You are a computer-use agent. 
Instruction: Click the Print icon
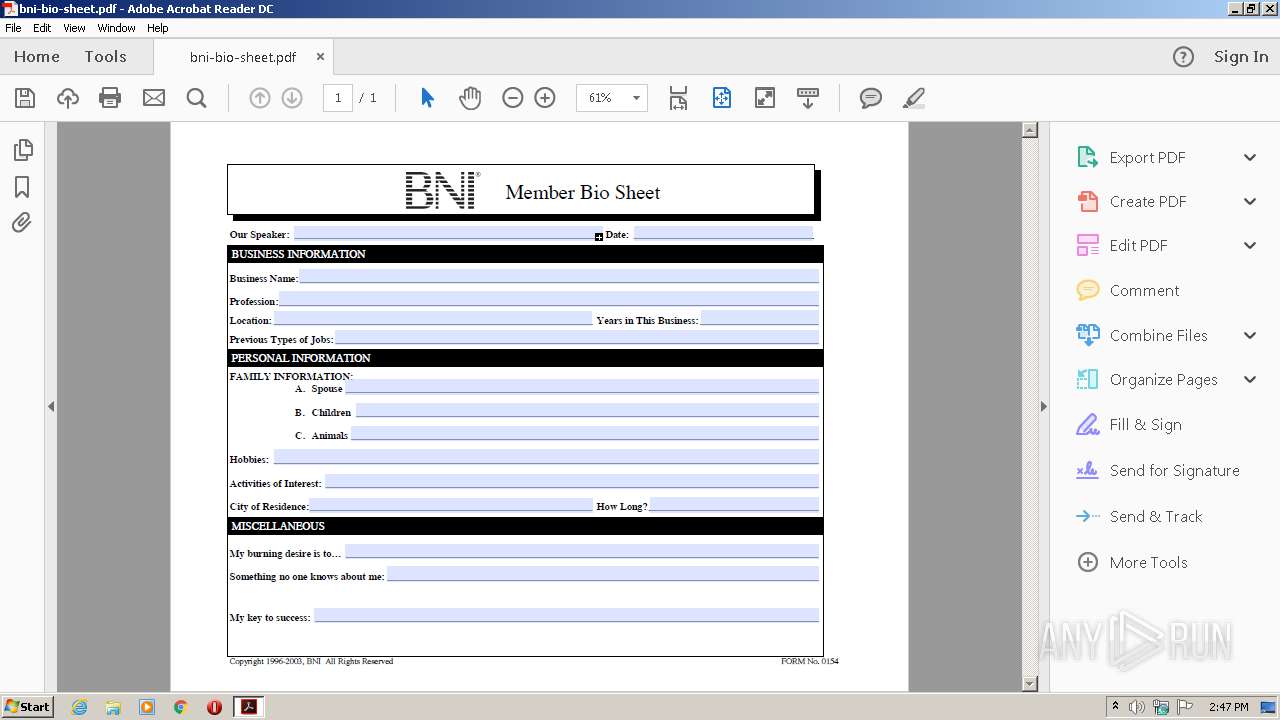pos(110,98)
